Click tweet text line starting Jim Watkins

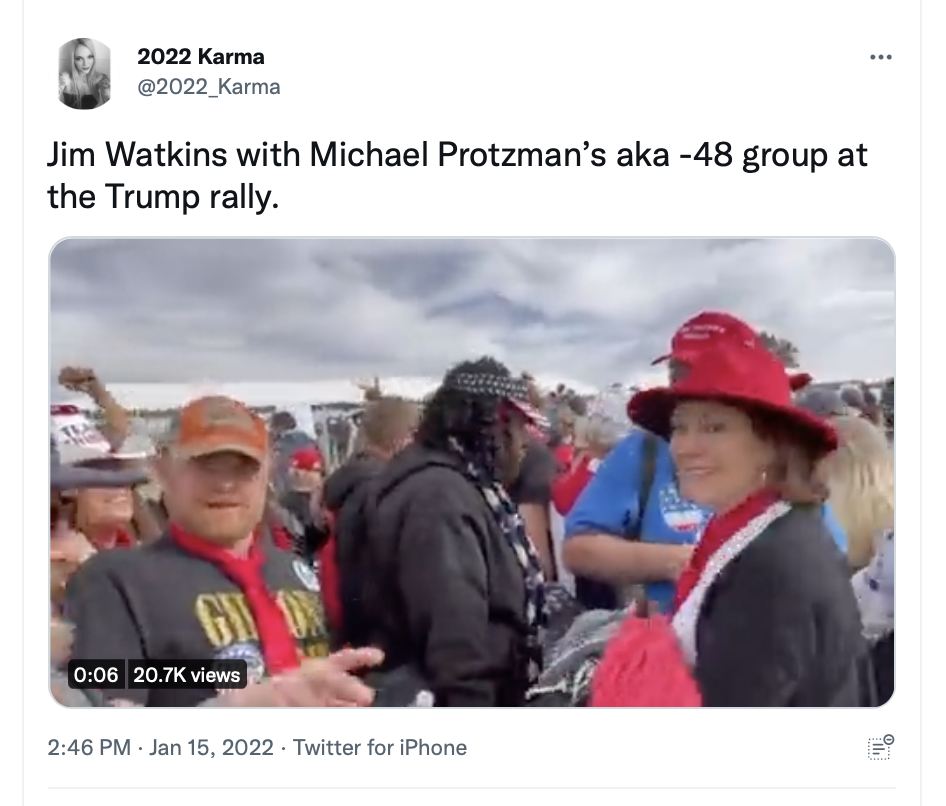pos(457,154)
